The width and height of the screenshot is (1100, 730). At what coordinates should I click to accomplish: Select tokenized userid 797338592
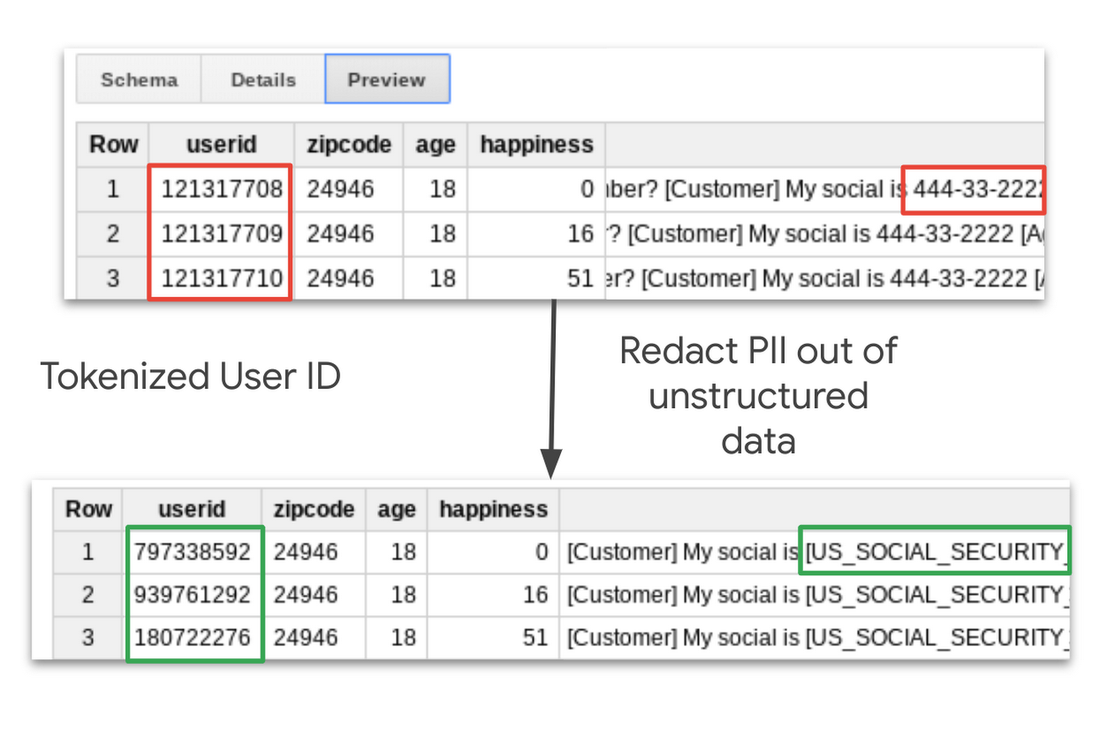pos(192,553)
